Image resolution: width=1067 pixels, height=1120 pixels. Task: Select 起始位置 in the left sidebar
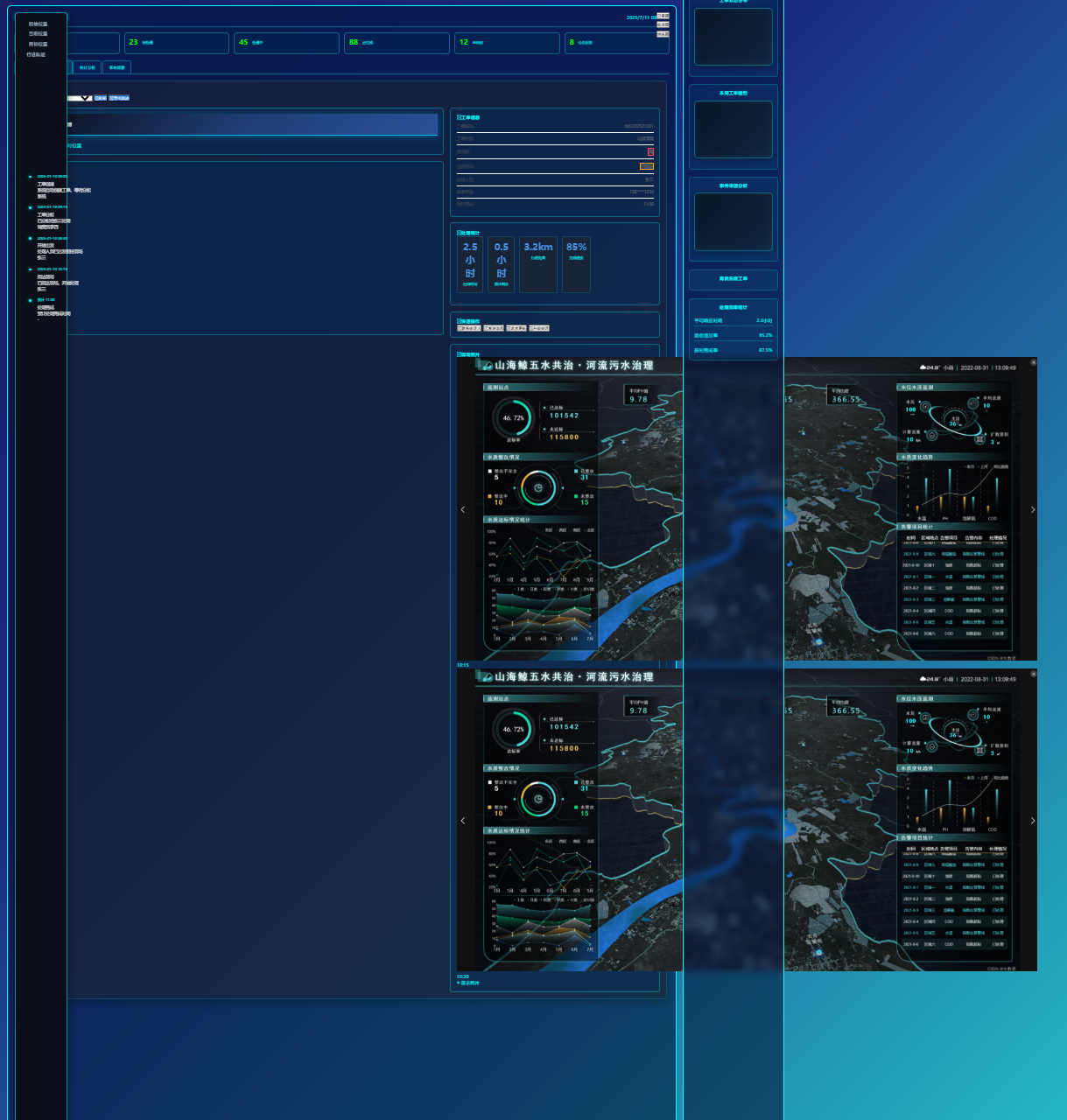point(38,24)
